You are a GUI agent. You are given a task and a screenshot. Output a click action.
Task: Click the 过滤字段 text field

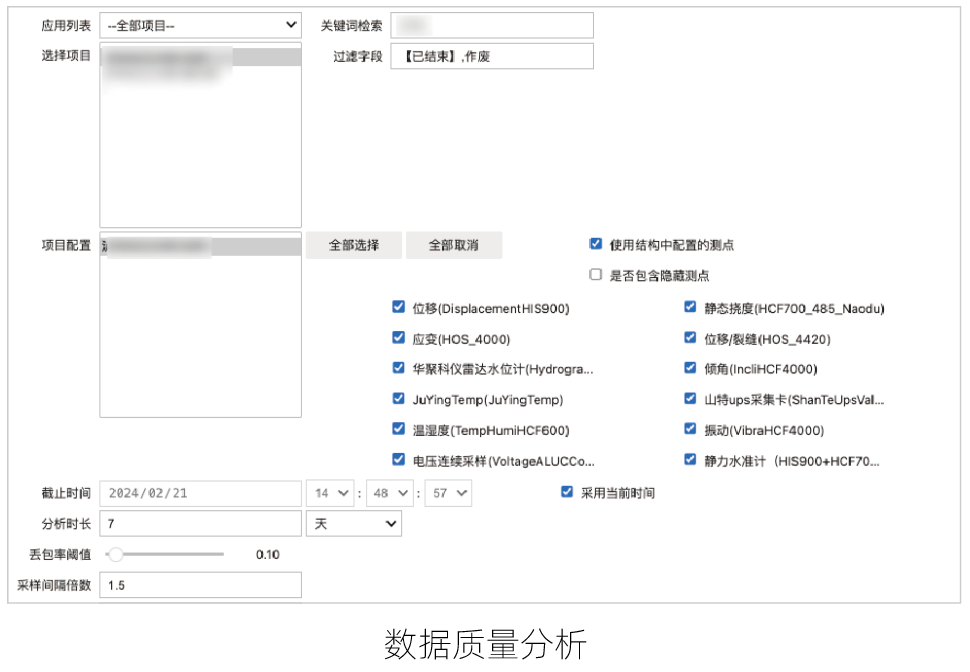[492, 56]
